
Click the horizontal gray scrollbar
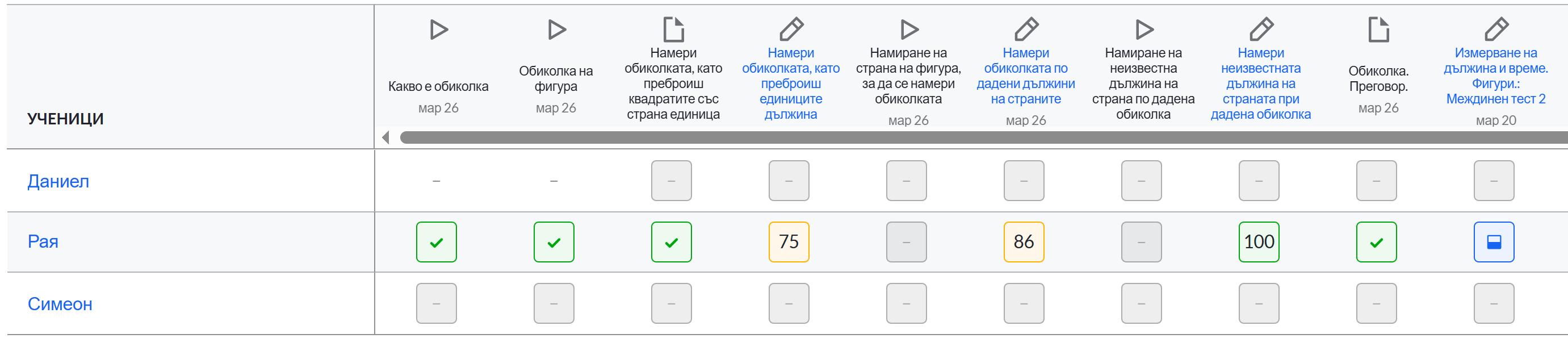coord(983,137)
